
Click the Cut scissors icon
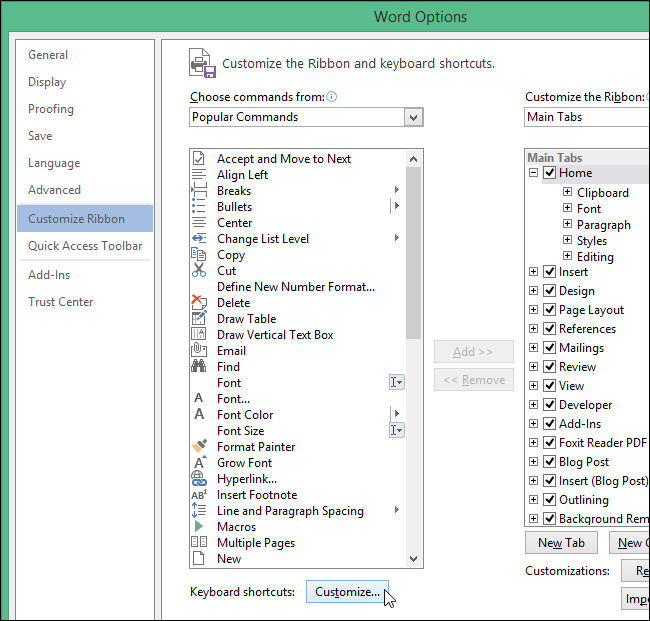pyautogui.click(x=198, y=270)
